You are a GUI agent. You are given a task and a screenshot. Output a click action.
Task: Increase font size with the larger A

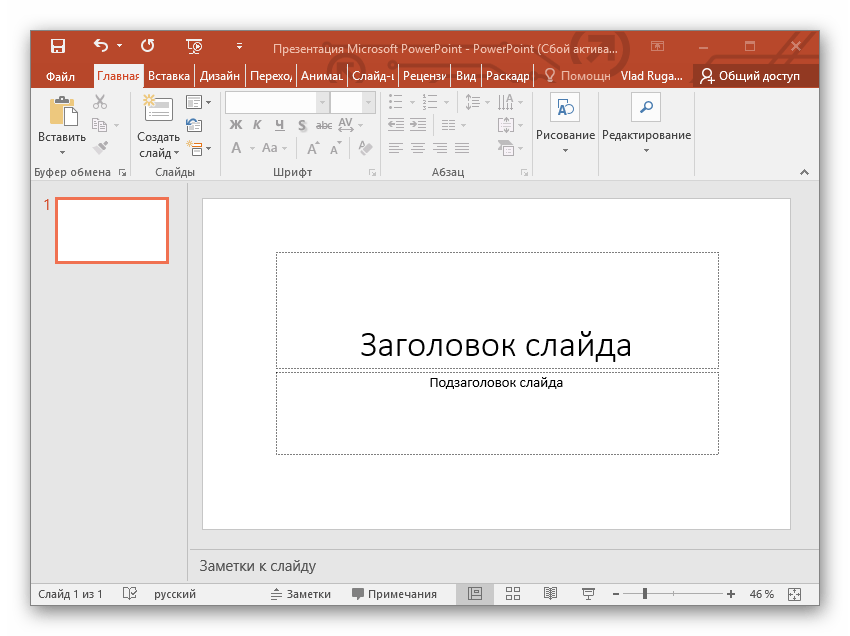[x=313, y=148]
